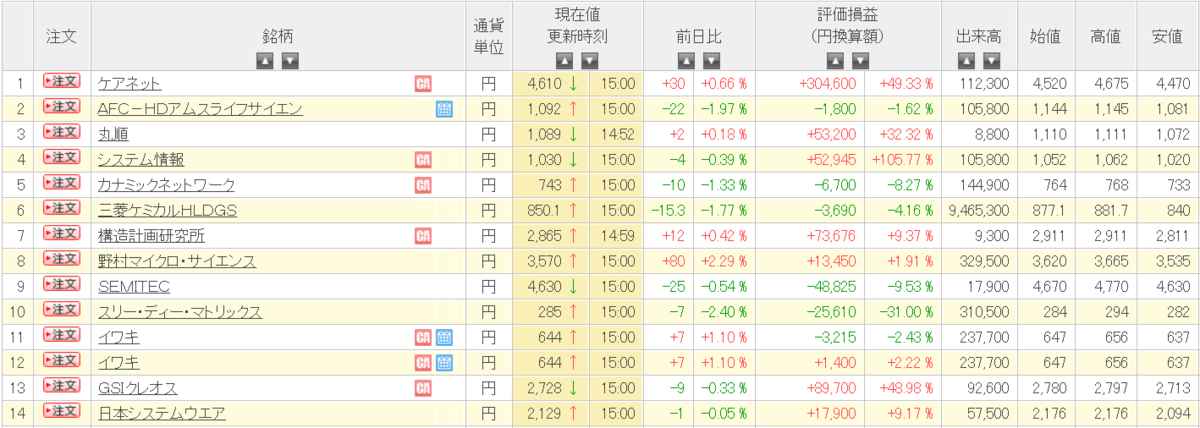Place an order for 野村マイクロ・サイエンス

[x=61, y=259]
